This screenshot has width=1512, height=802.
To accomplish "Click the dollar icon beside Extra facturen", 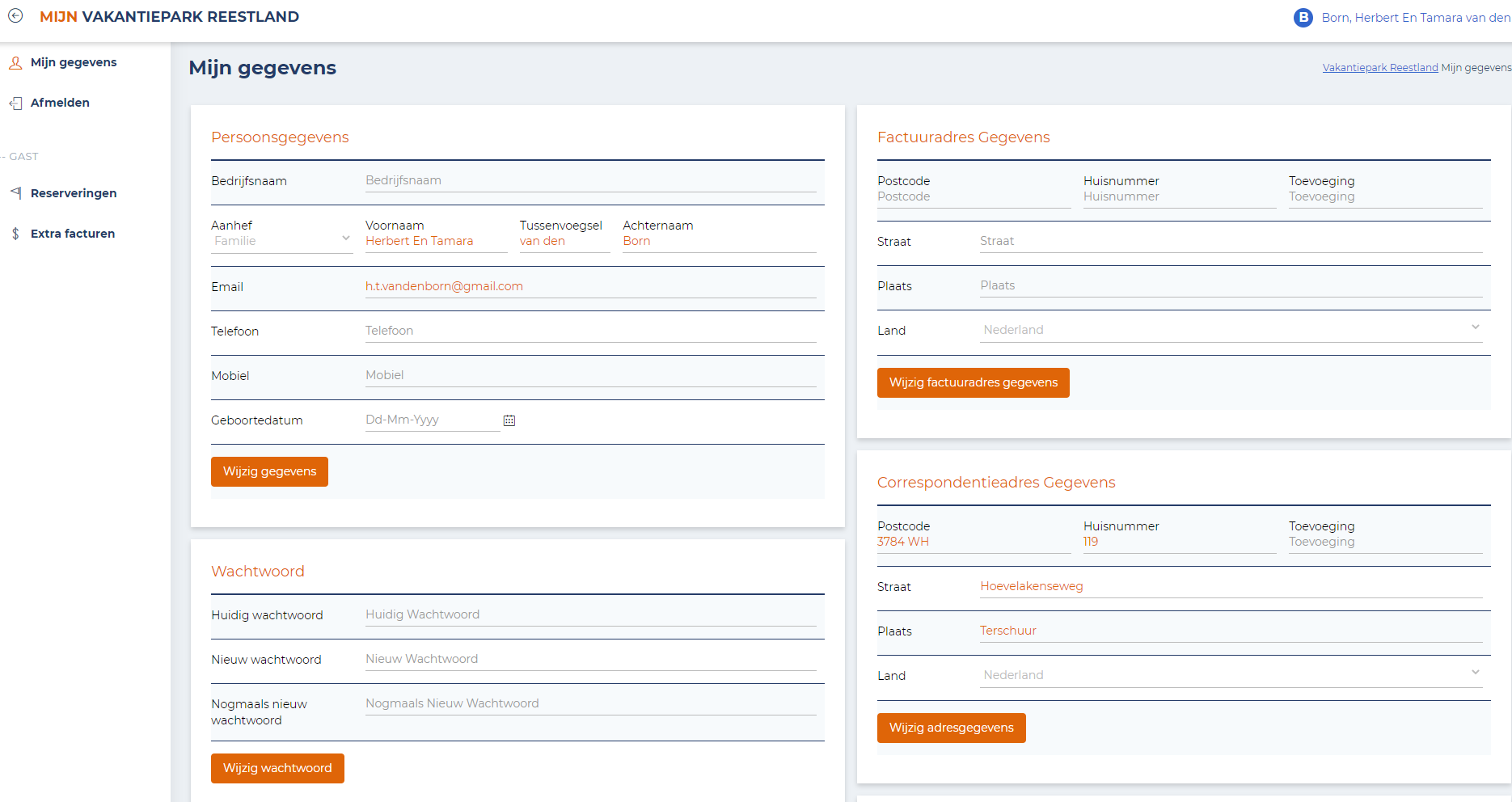I will [x=15, y=234].
